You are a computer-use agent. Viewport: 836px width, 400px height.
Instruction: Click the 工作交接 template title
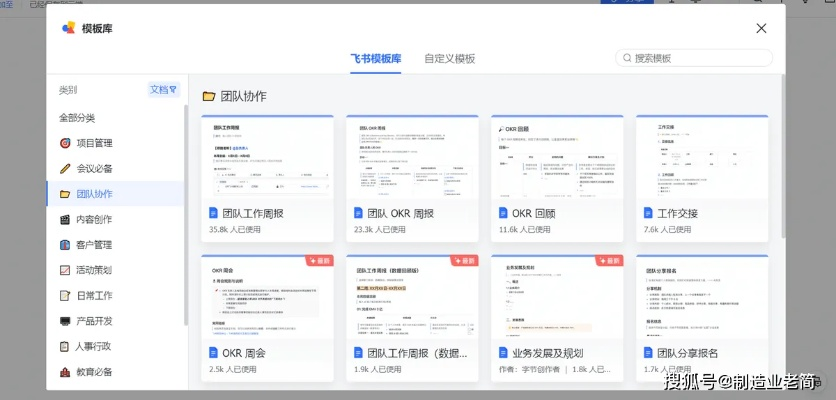click(x=678, y=213)
